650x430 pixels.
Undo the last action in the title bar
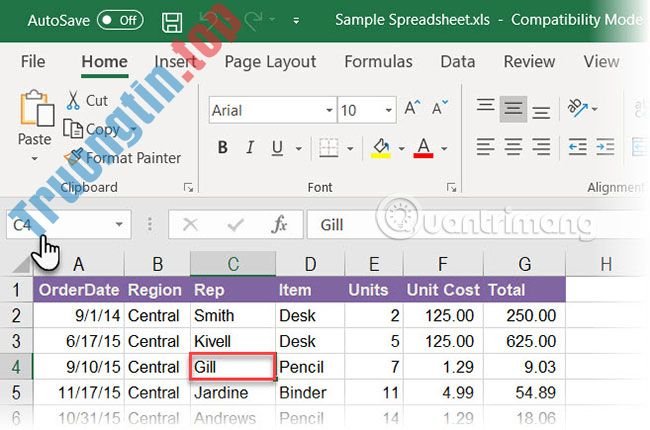pyautogui.click(x=210, y=19)
